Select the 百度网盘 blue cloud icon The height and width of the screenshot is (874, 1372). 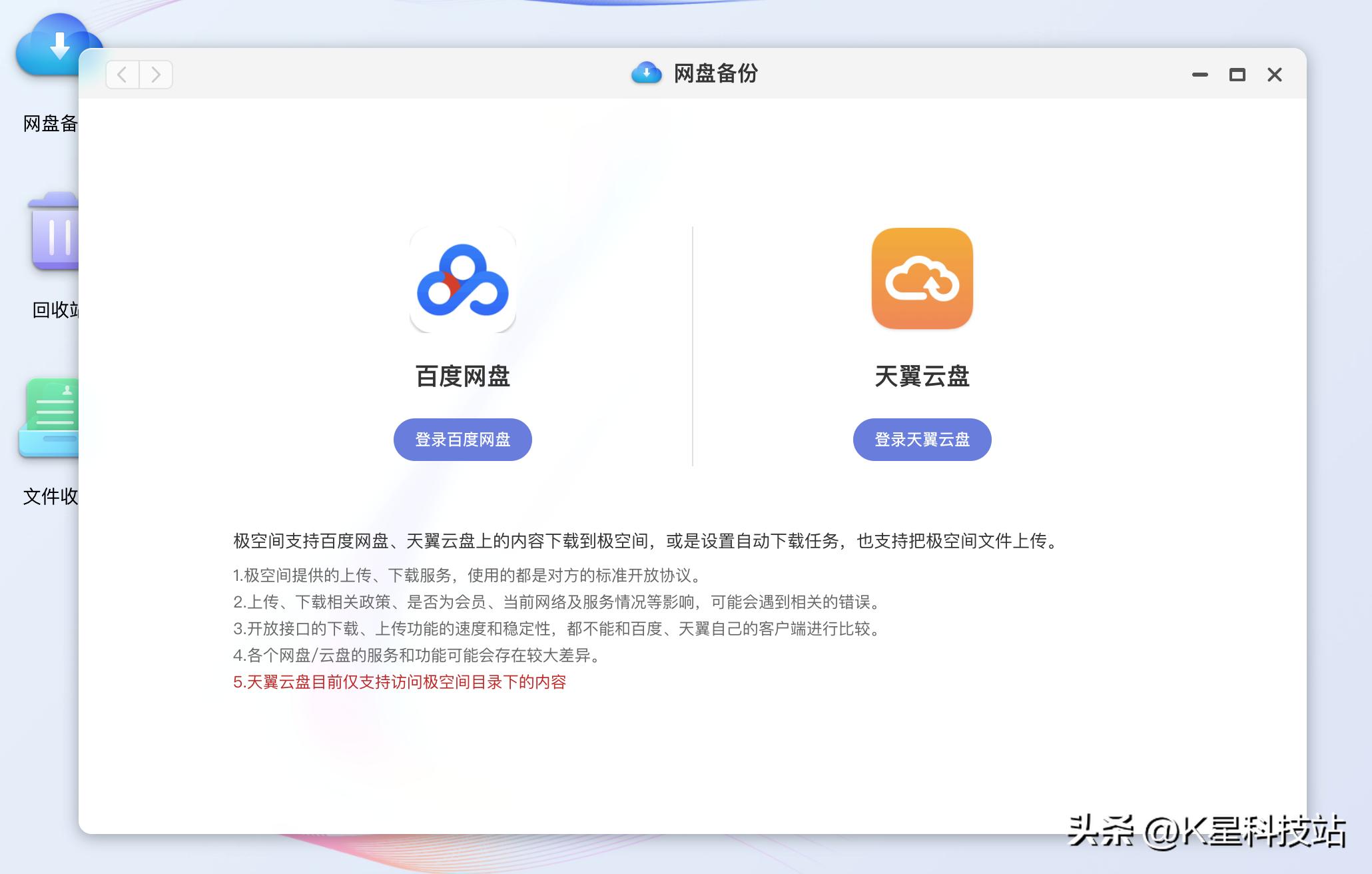[x=462, y=278]
